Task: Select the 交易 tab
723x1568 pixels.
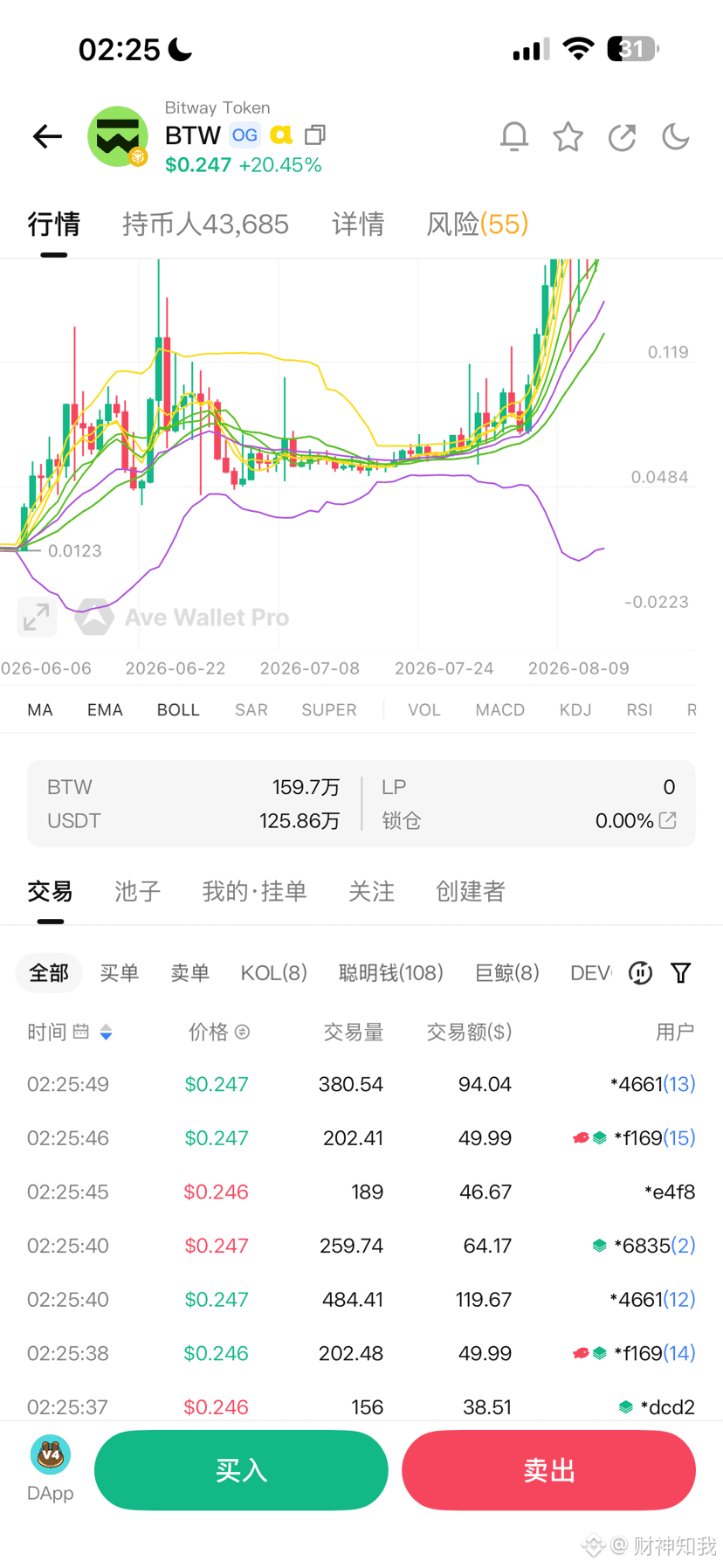Action: pyautogui.click(x=50, y=891)
